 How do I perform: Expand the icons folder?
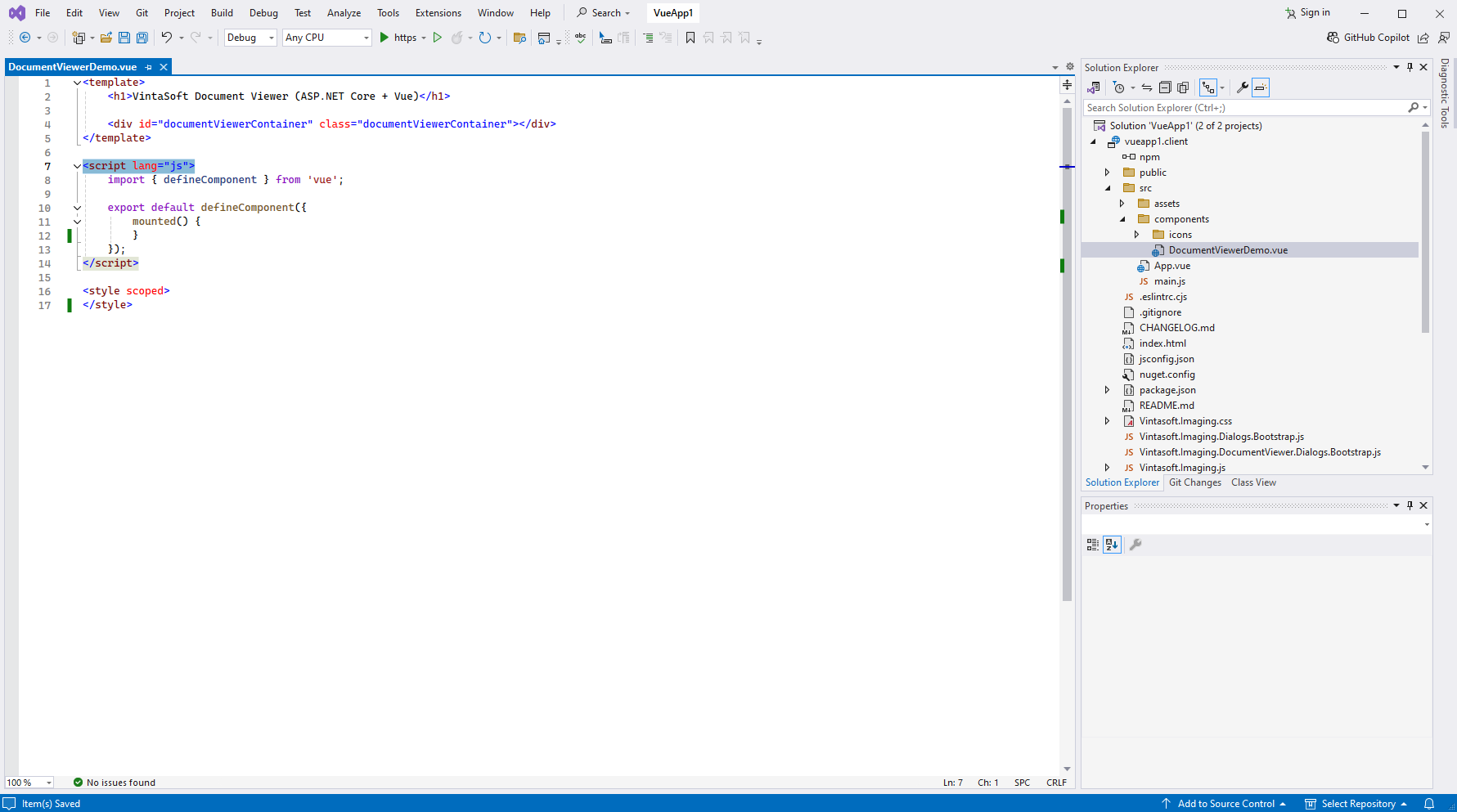click(1137, 235)
